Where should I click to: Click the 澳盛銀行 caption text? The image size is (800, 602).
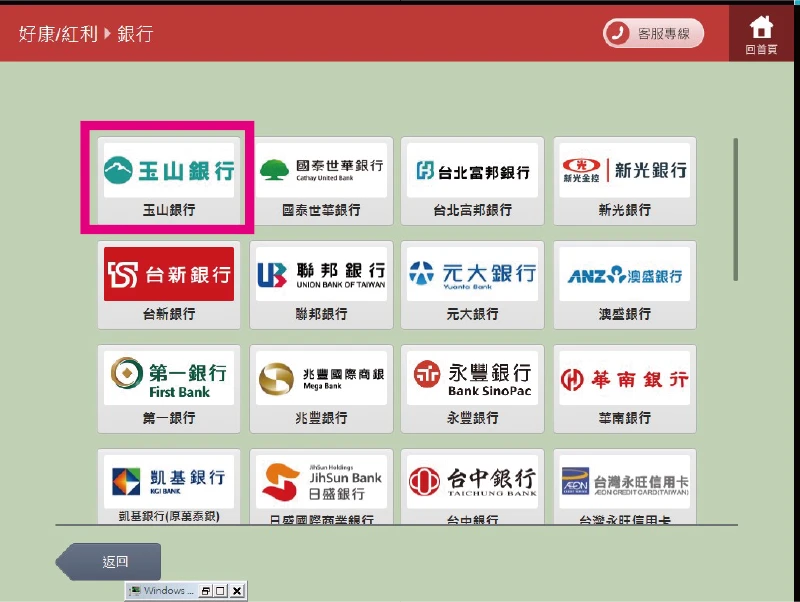pyautogui.click(x=624, y=314)
